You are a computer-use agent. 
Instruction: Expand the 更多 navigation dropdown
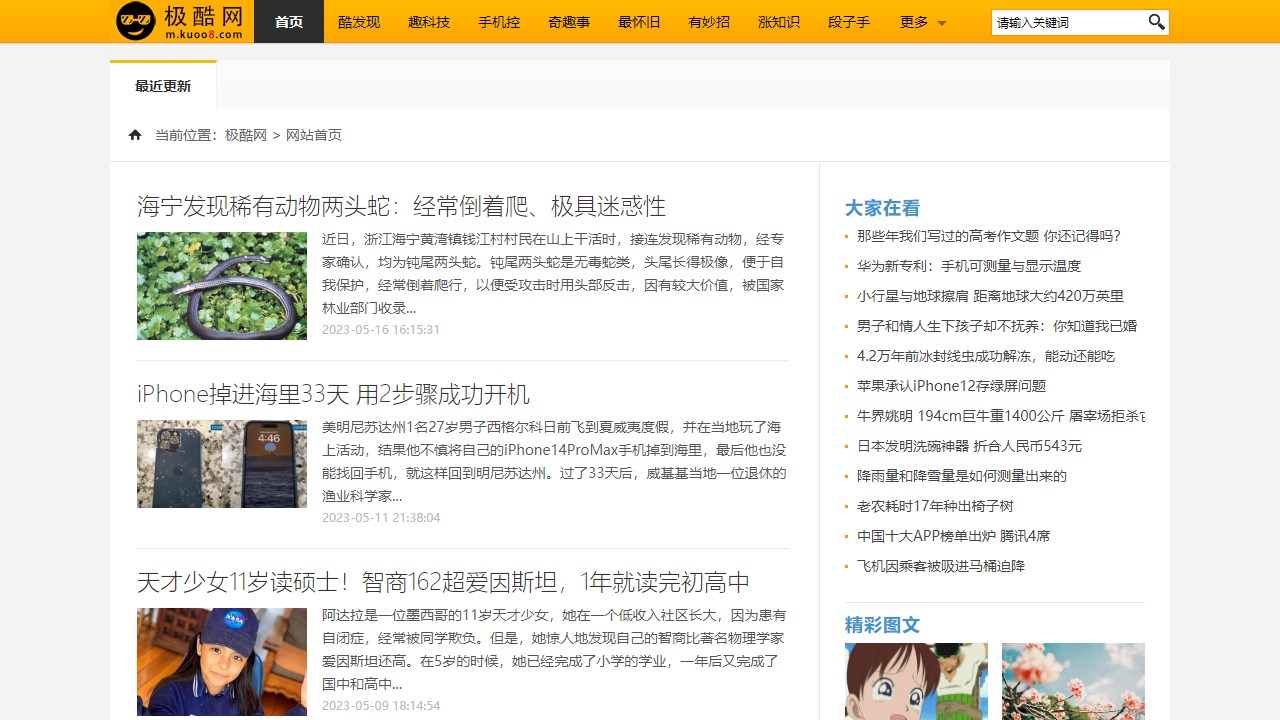[912, 21]
